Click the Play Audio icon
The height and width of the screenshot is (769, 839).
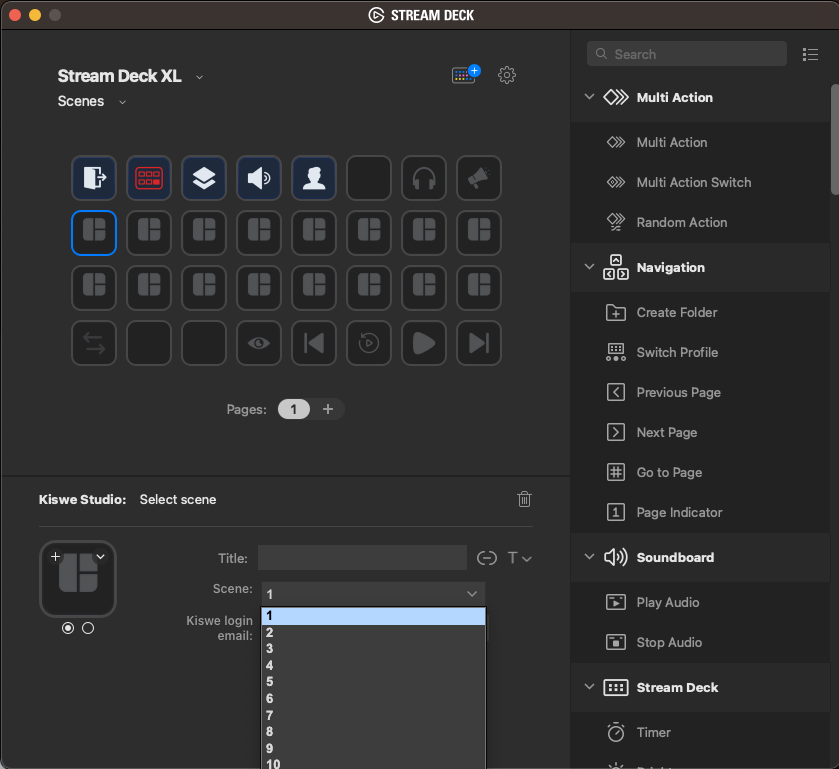(x=616, y=602)
